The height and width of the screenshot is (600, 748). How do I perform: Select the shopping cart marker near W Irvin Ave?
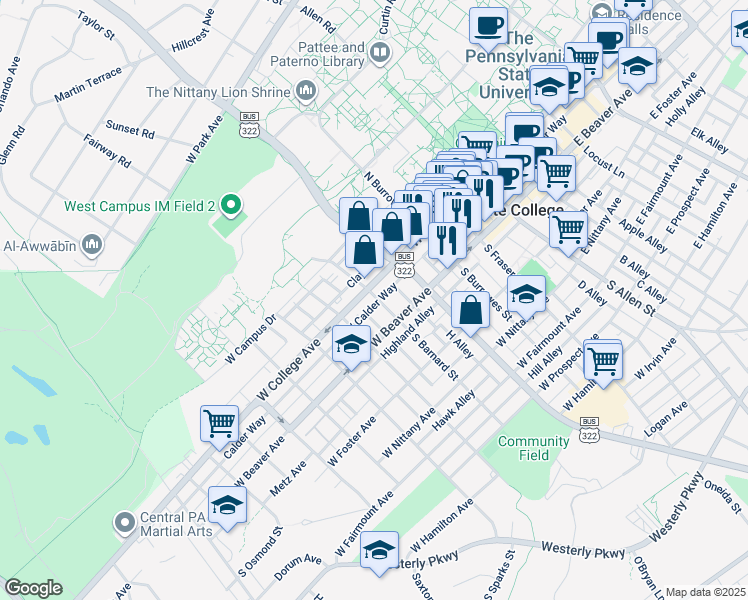point(603,359)
